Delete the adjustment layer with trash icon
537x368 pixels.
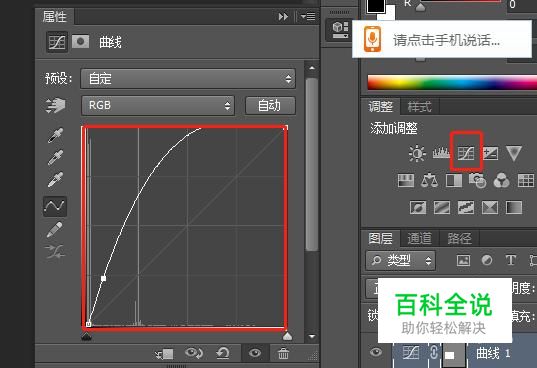(x=283, y=353)
